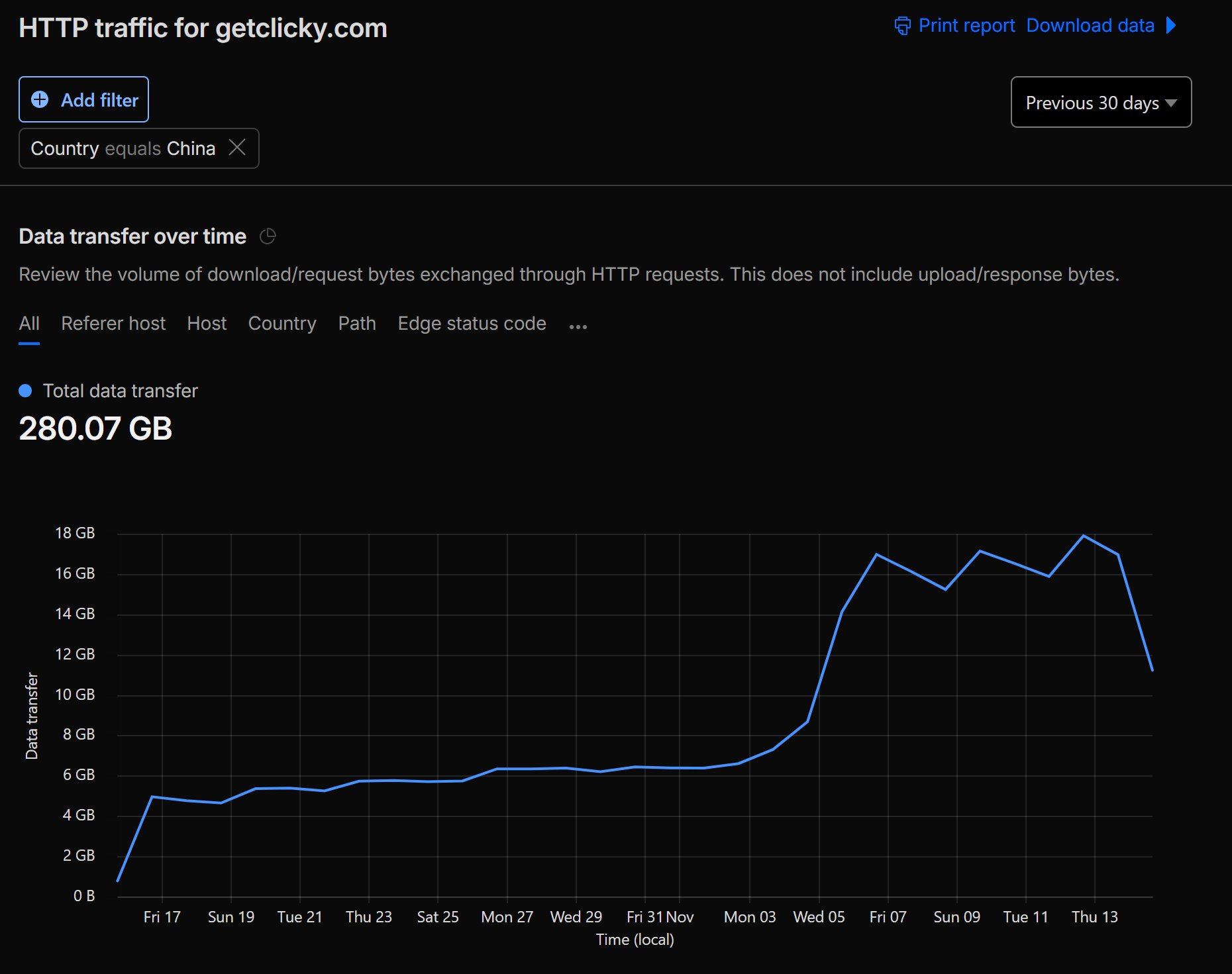Click the chevron on Previous 30 days selector
The width and height of the screenshot is (1232, 974).
pos(1170,103)
